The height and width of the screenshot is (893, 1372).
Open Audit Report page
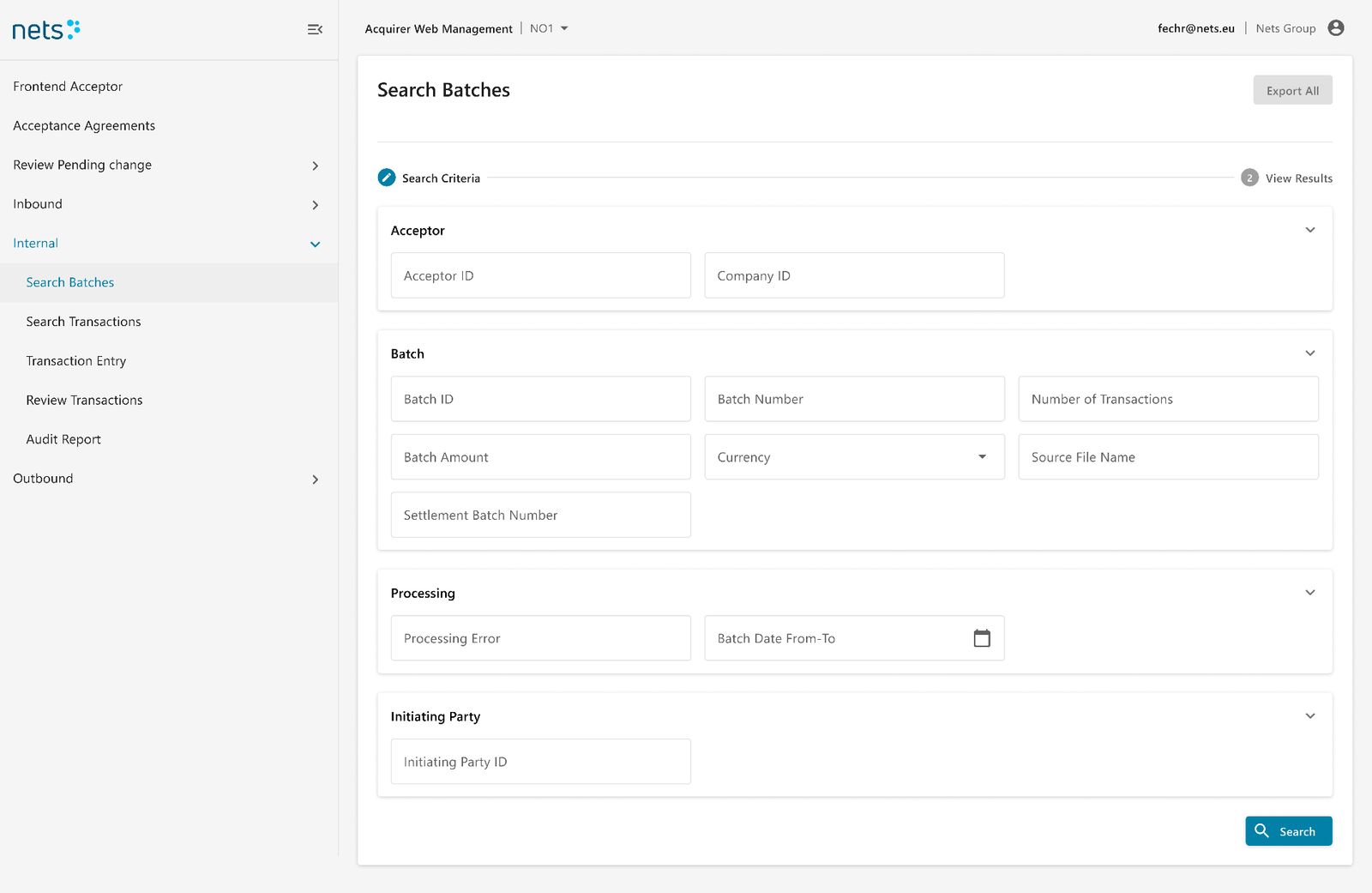pyautogui.click(x=63, y=439)
